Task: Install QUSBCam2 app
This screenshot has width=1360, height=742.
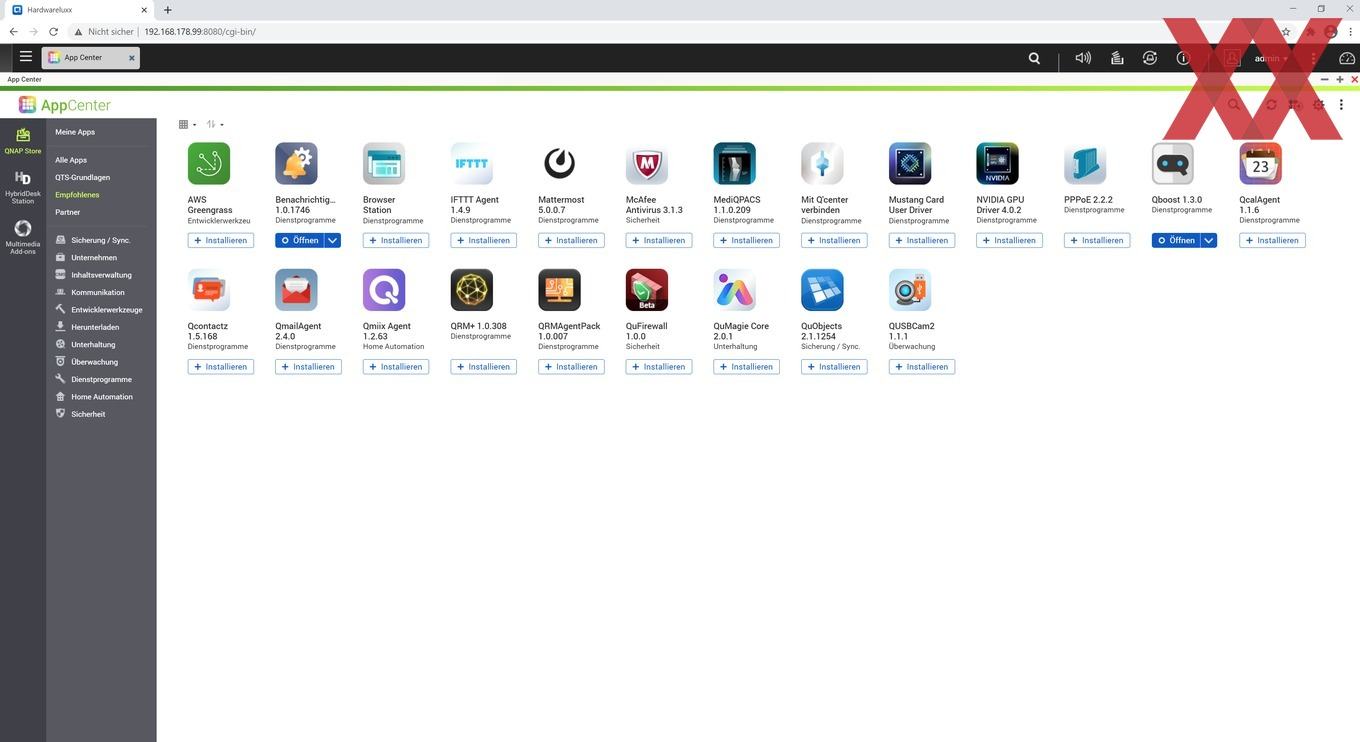Action: [922, 367]
